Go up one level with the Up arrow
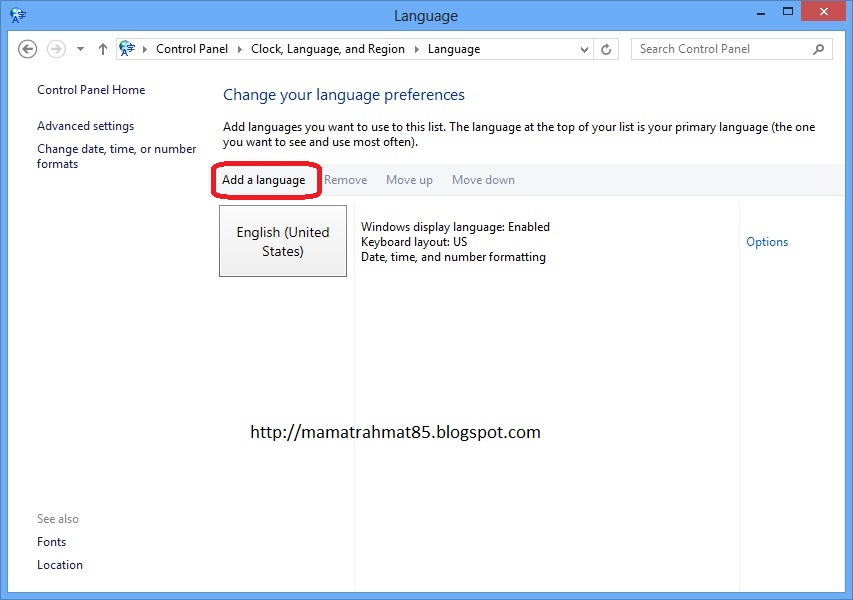This screenshot has width=853, height=600. click(x=102, y=49)
